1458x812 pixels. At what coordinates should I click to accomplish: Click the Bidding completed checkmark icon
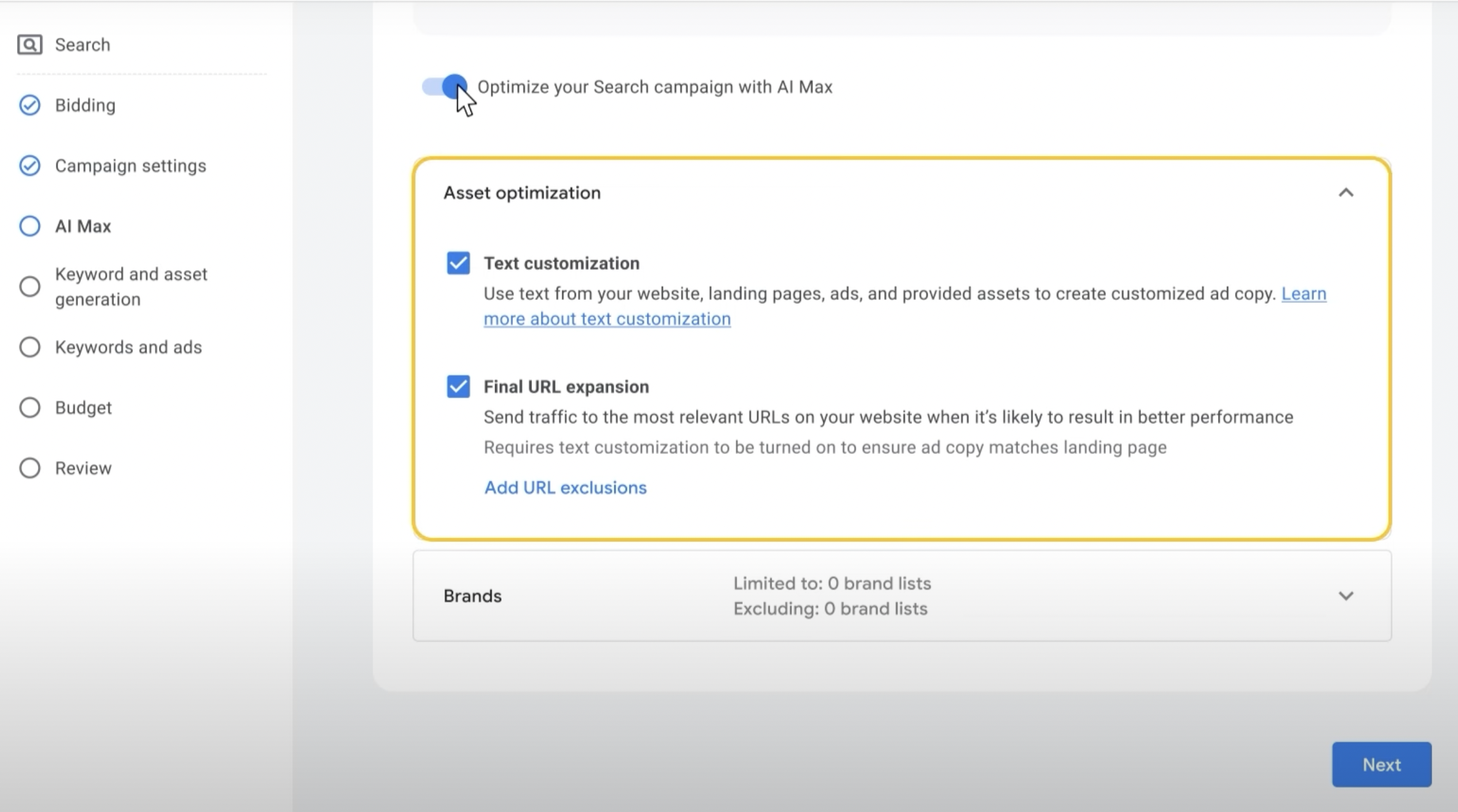tap(29, 105)
